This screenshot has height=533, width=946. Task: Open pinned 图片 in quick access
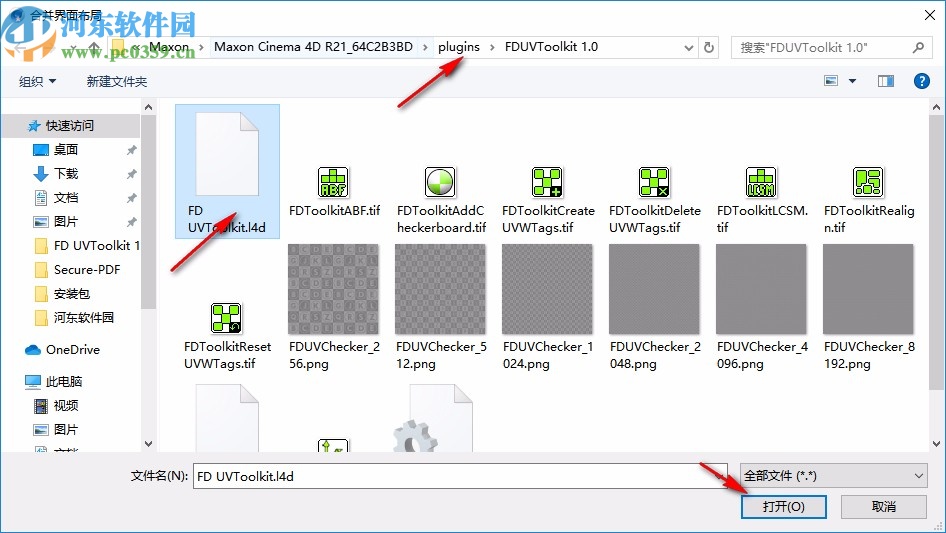coord(66,222)
